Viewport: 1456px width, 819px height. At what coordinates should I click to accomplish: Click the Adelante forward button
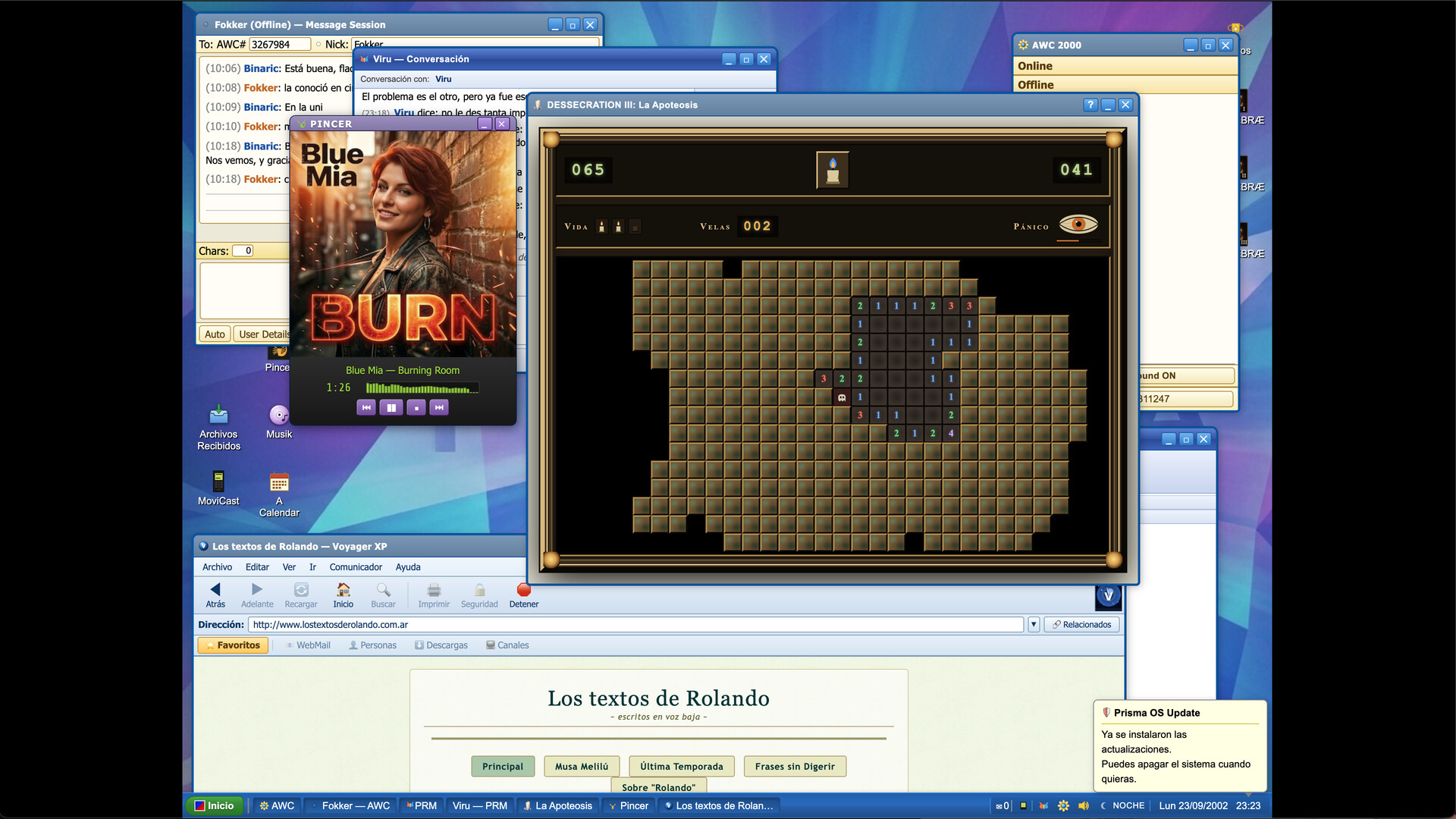[257, 595]
